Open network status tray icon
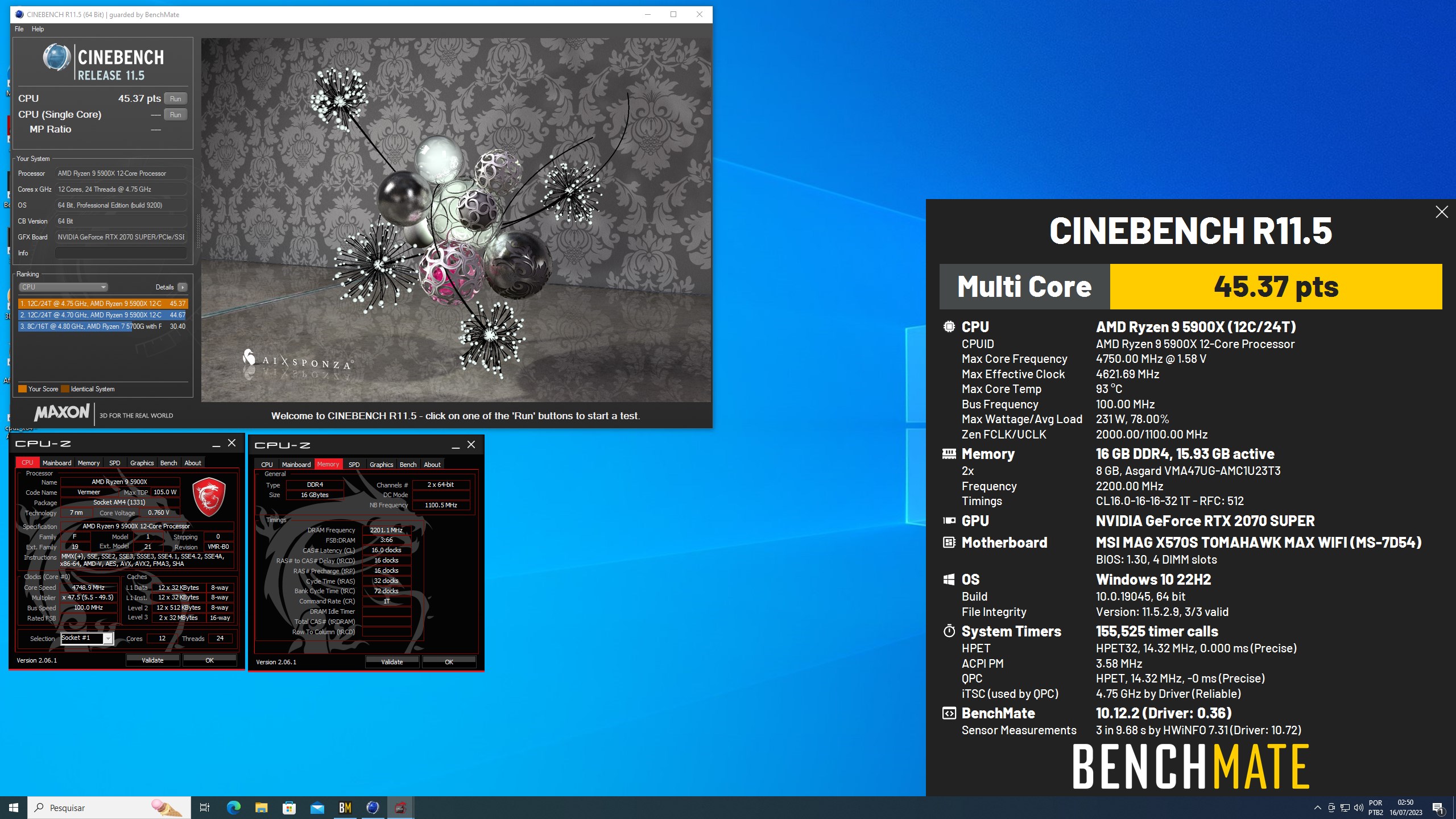Viewport: 1456px width, 819px height. [1345, 808]
